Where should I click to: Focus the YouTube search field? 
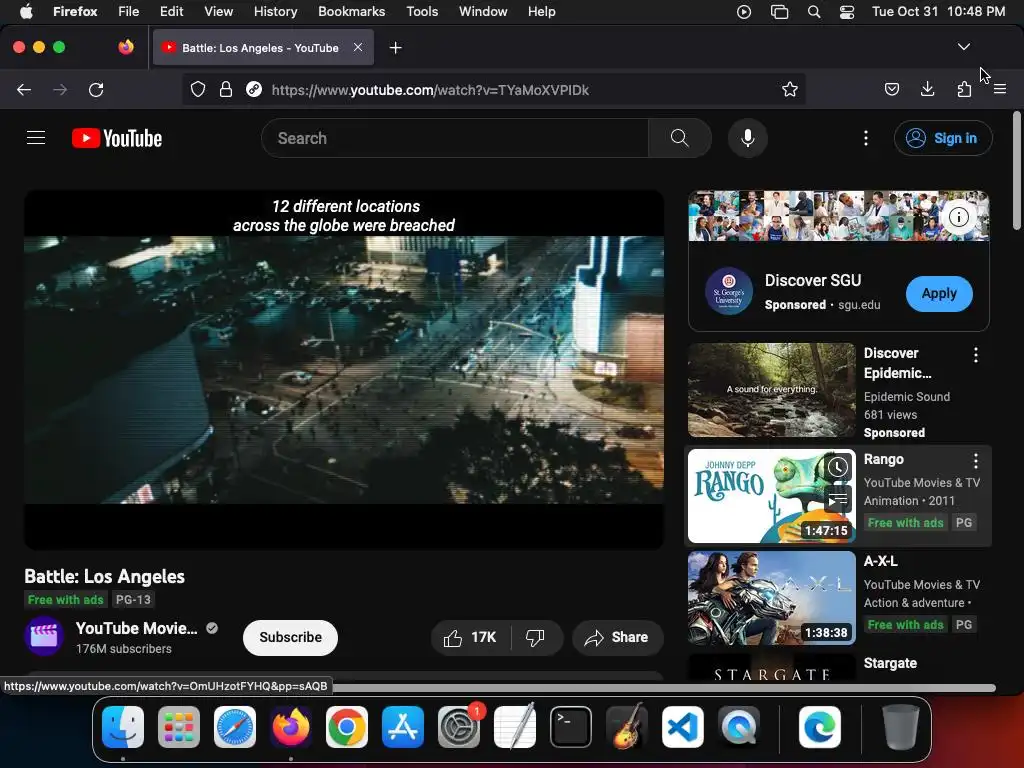[455, 138]
